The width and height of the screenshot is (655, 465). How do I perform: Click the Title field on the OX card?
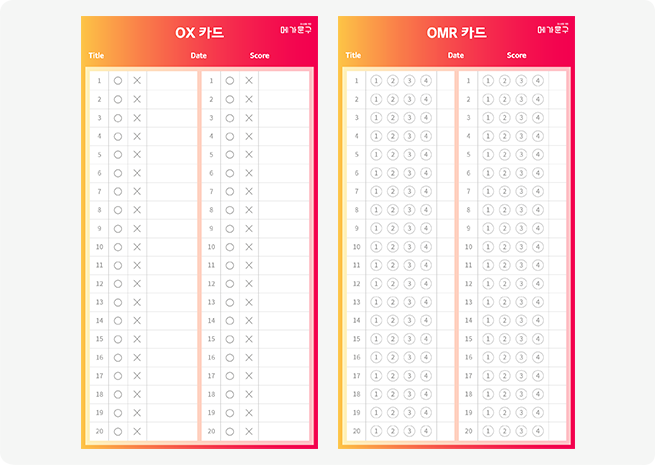97,56
